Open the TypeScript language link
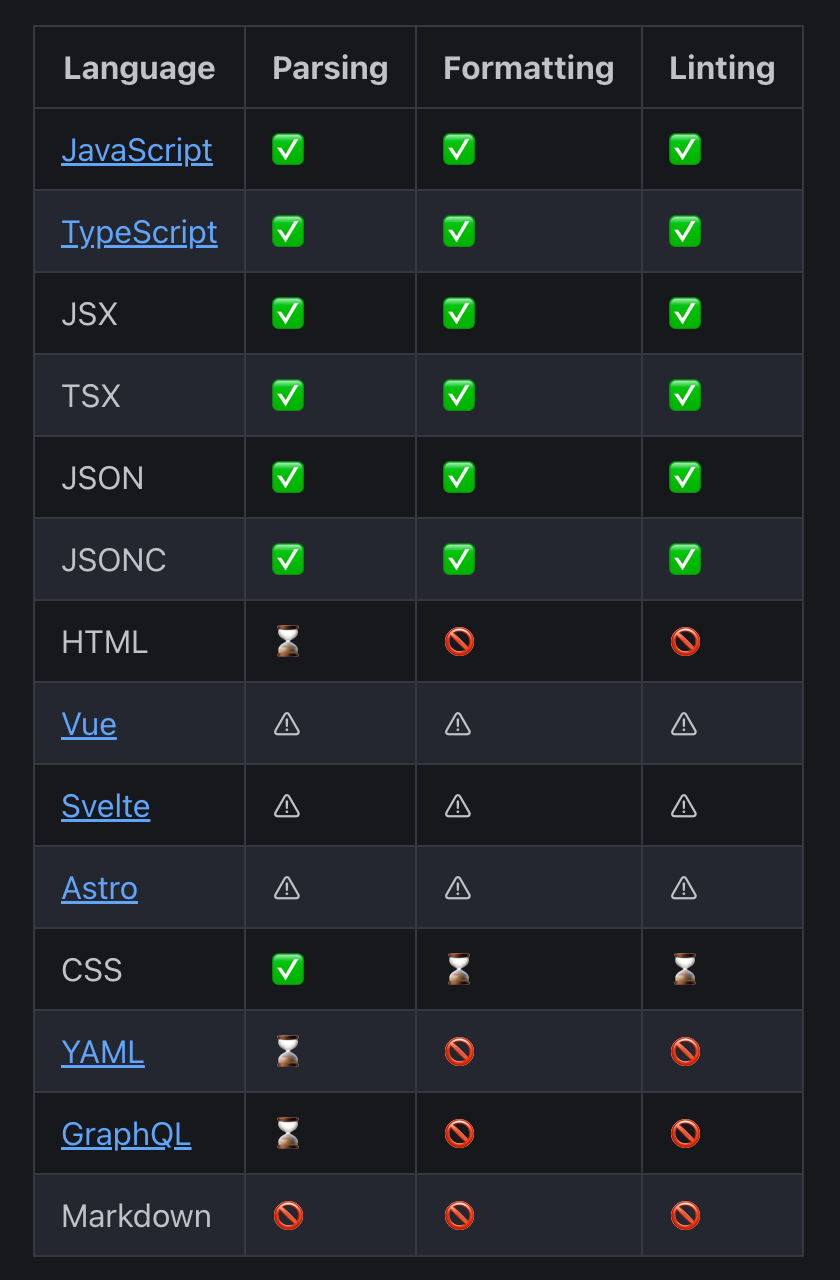The image size is (840, 1280). tap(139, 232)
